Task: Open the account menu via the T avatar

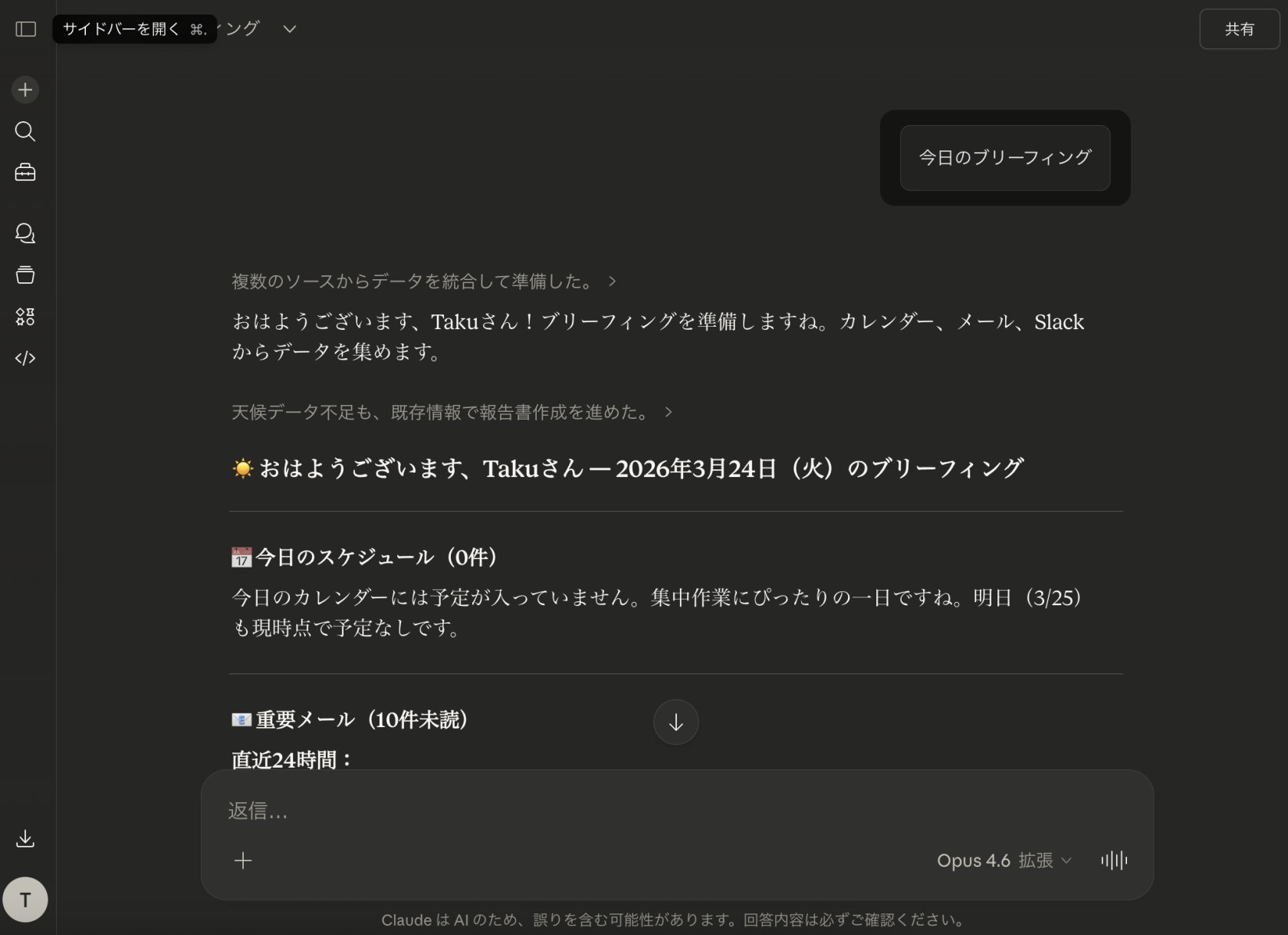Action: [x=25, y=899]
